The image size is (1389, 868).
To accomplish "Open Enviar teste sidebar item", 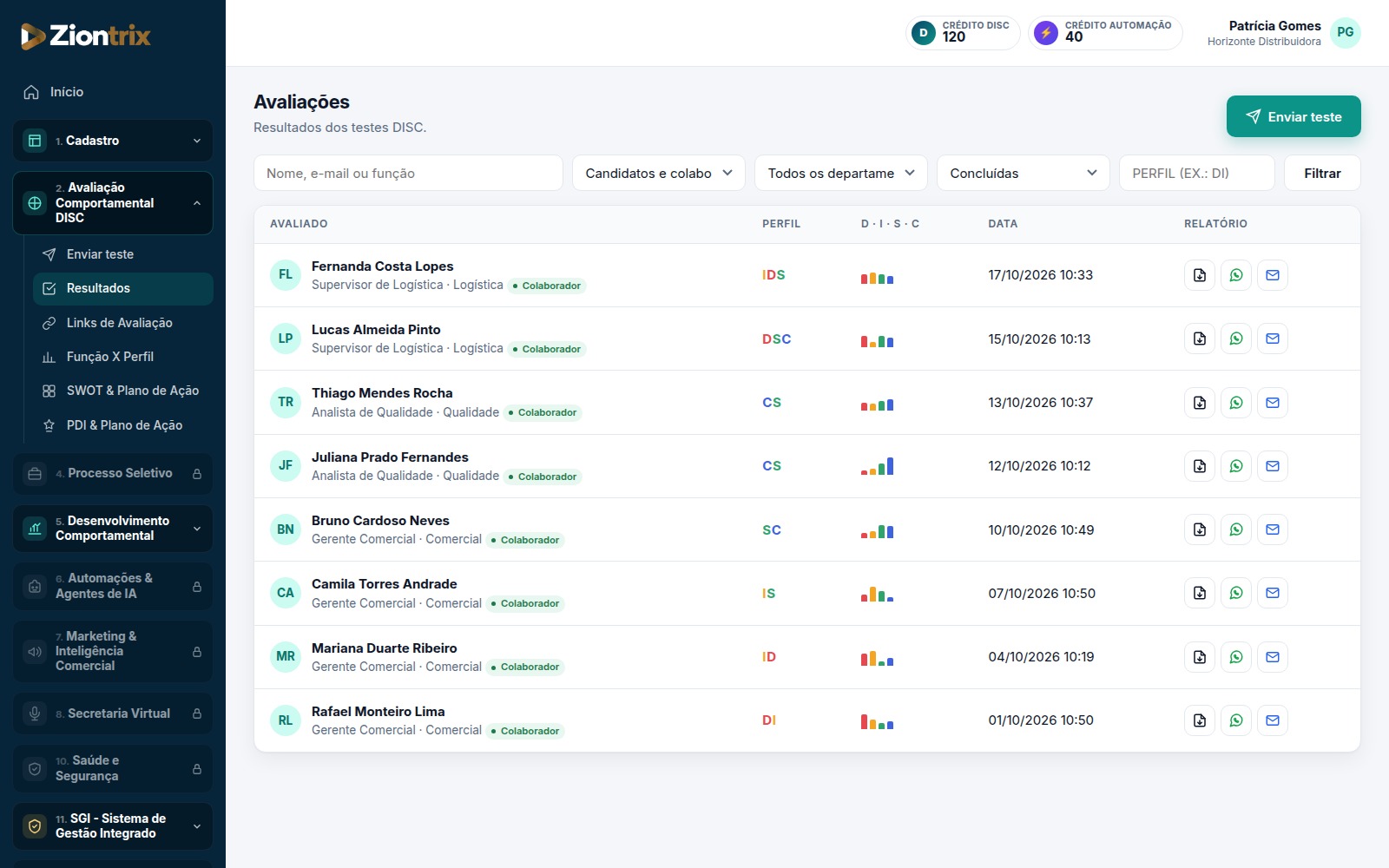I will coord(123,254).
